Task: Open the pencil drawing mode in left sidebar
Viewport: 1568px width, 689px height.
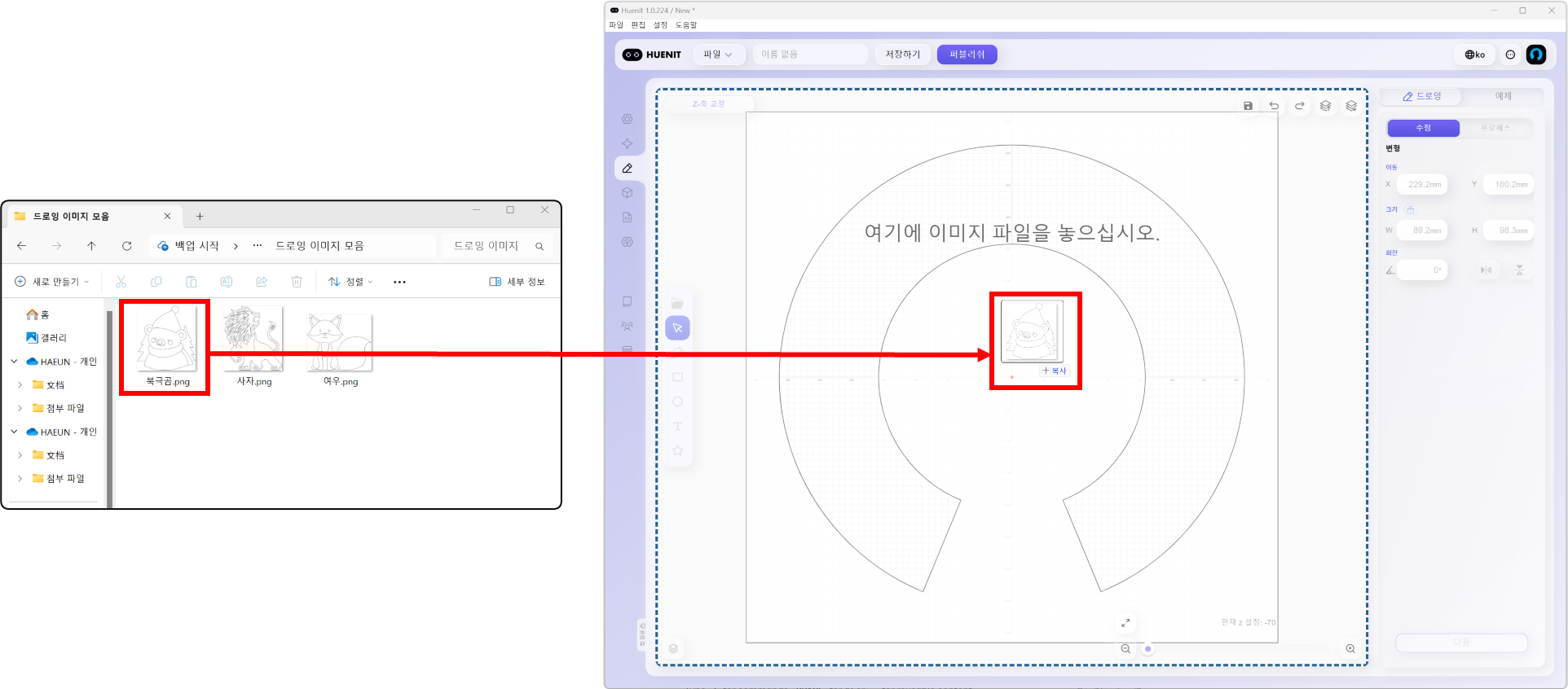Action: click(x=628, y=169)
